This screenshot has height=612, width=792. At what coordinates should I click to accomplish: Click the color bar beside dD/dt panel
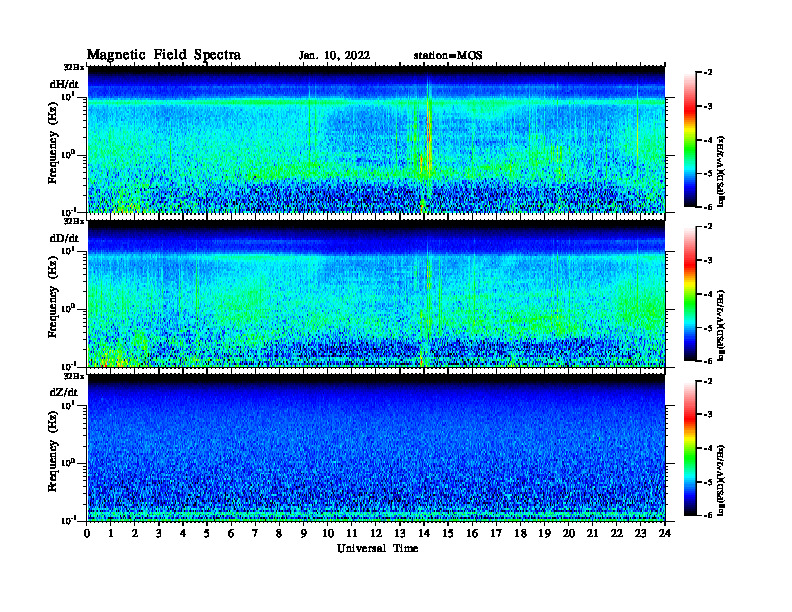coord(690,293)
